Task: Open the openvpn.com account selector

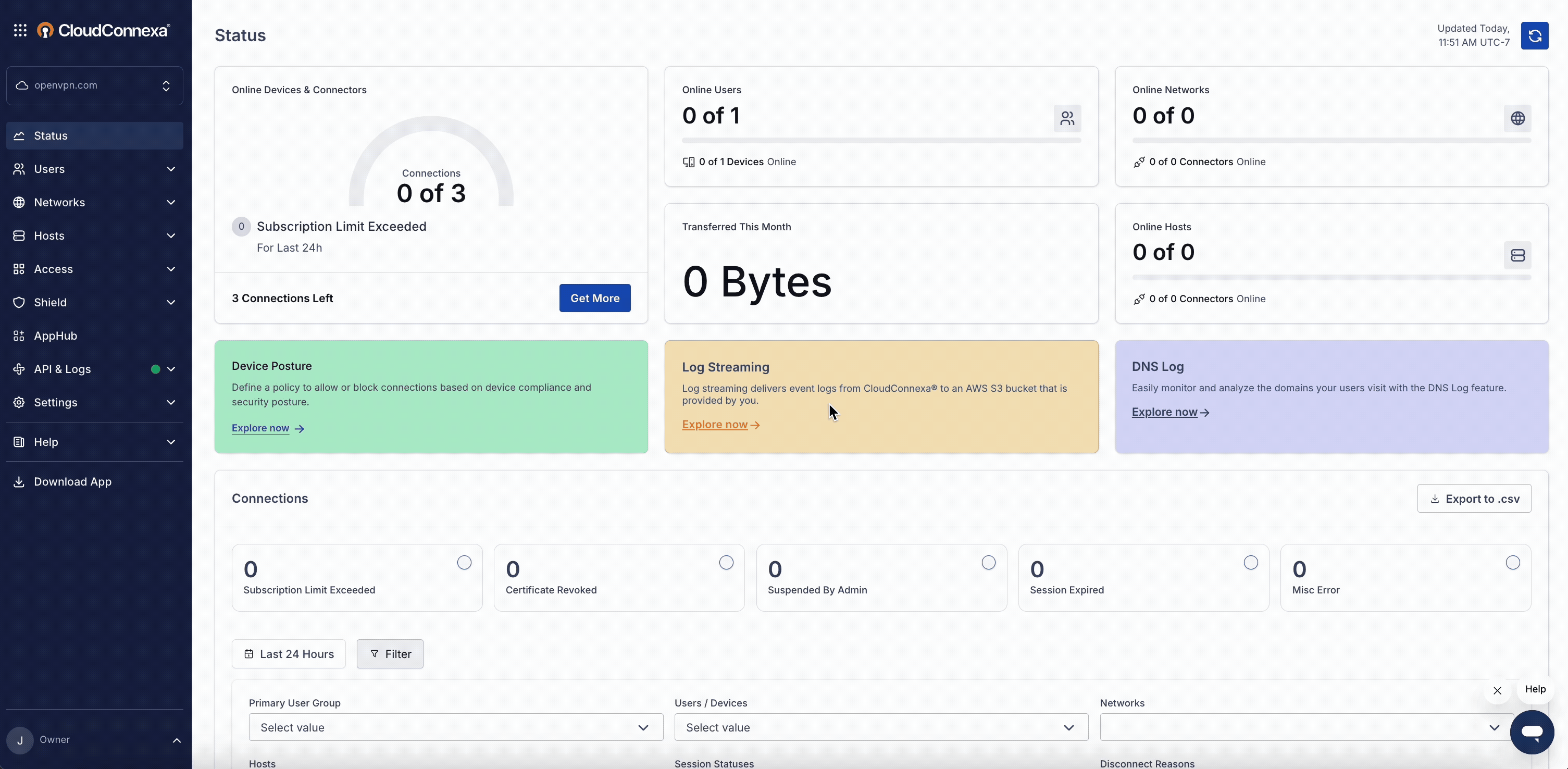Action: click(94, 85)
